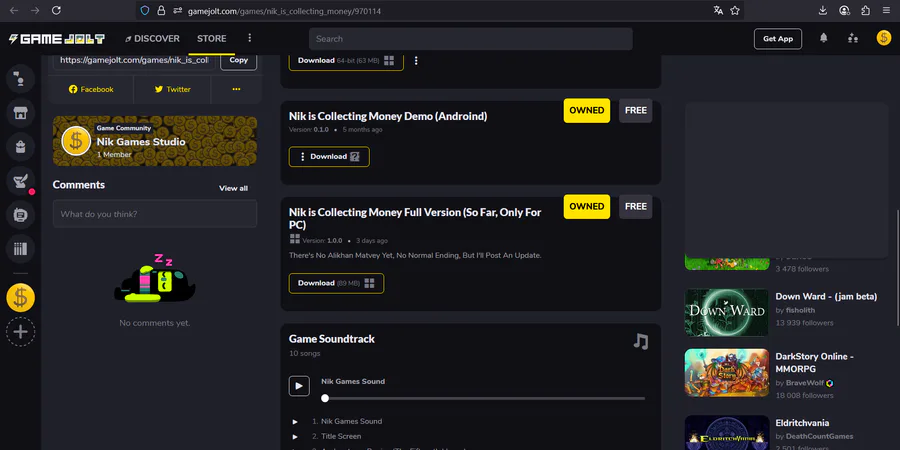The image size is (900, 450).
Task: Click the browser back arrow
Action: [x=14, y=10]
